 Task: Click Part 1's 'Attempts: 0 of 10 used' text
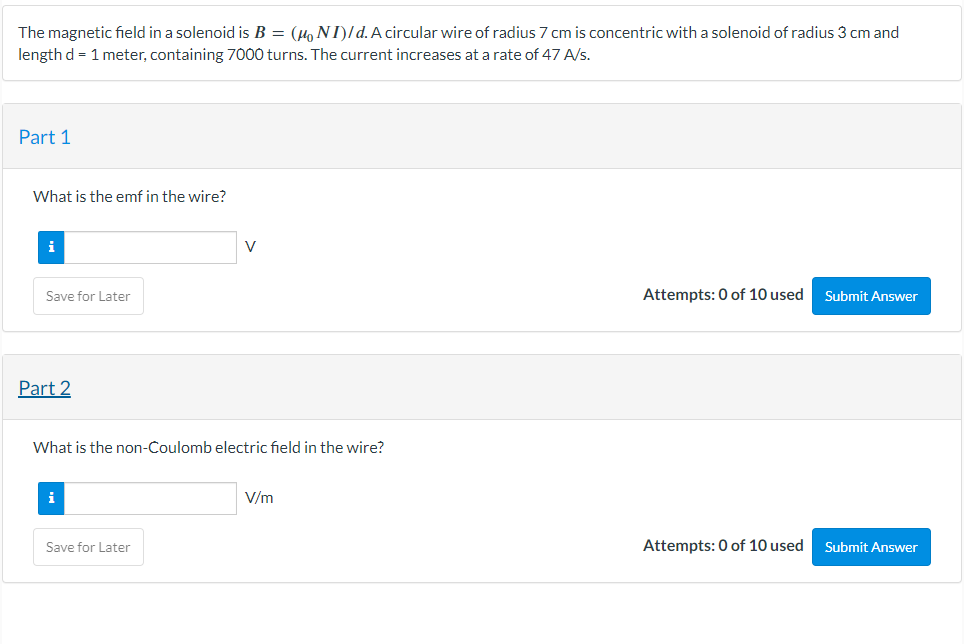(x=723, y=295)
